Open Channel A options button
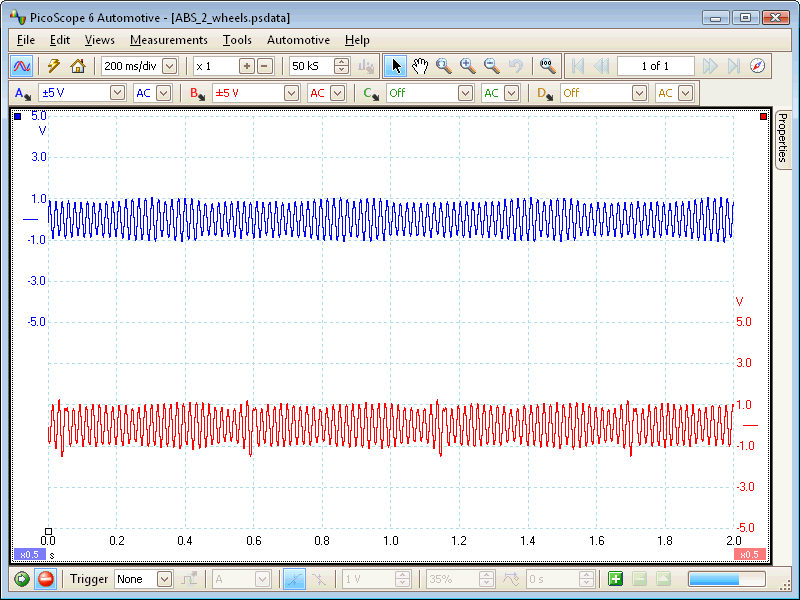This screenshot has height=600, width=800. click(x=23, y=93)
